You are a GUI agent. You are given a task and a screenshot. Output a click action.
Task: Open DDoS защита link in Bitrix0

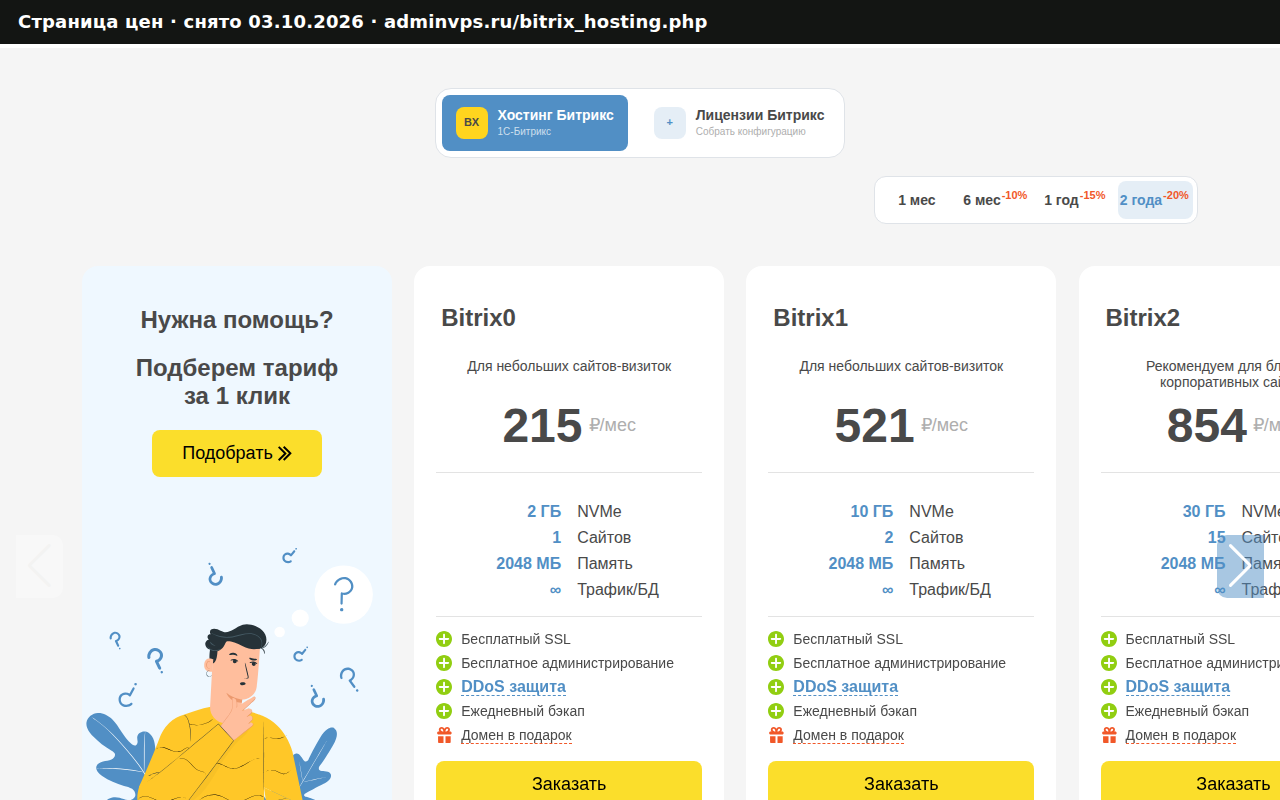513,687
